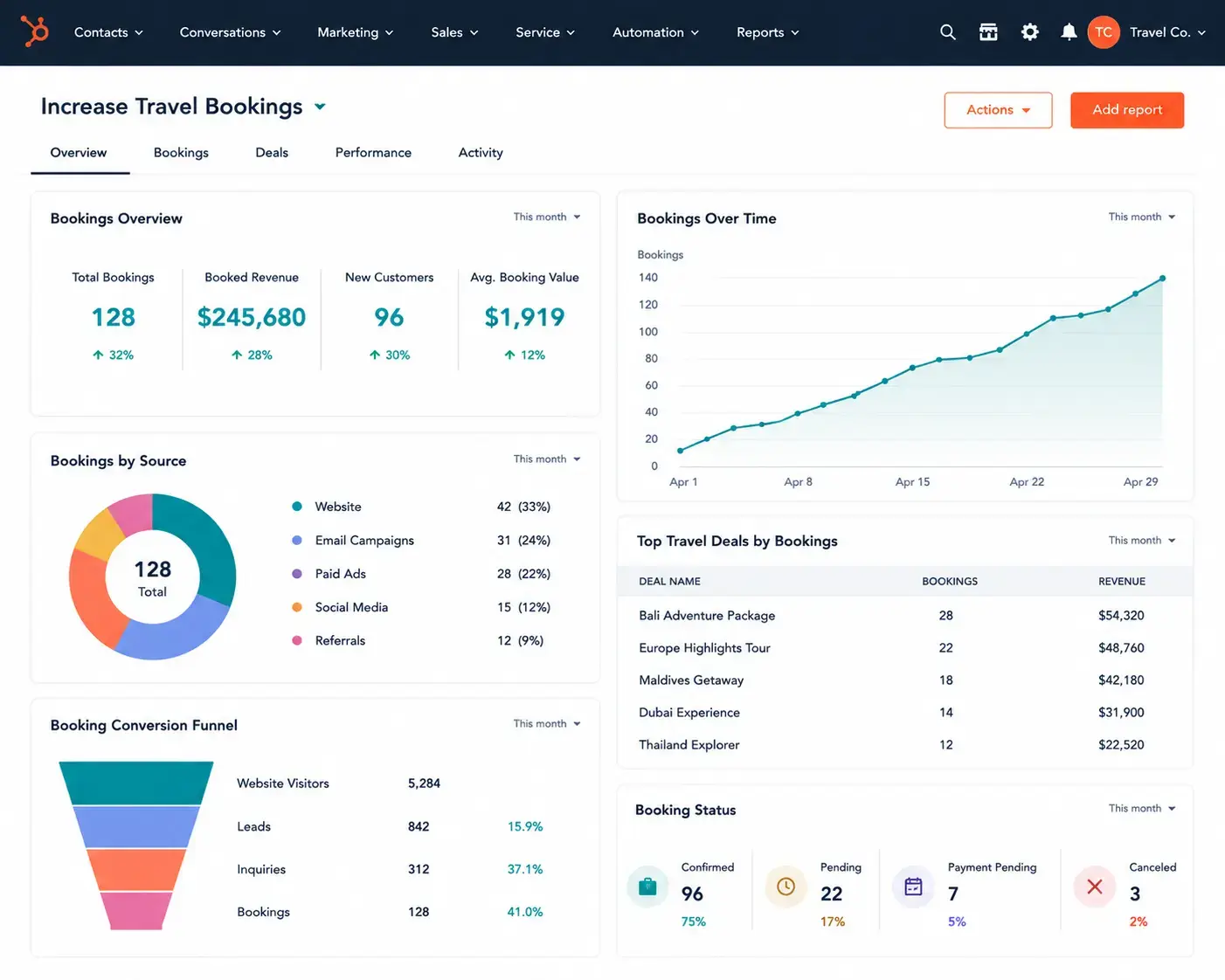This screenshot has width=1225, height=980.
Task: Sort by the BOOKINGS column header
Action: point(950,582)
